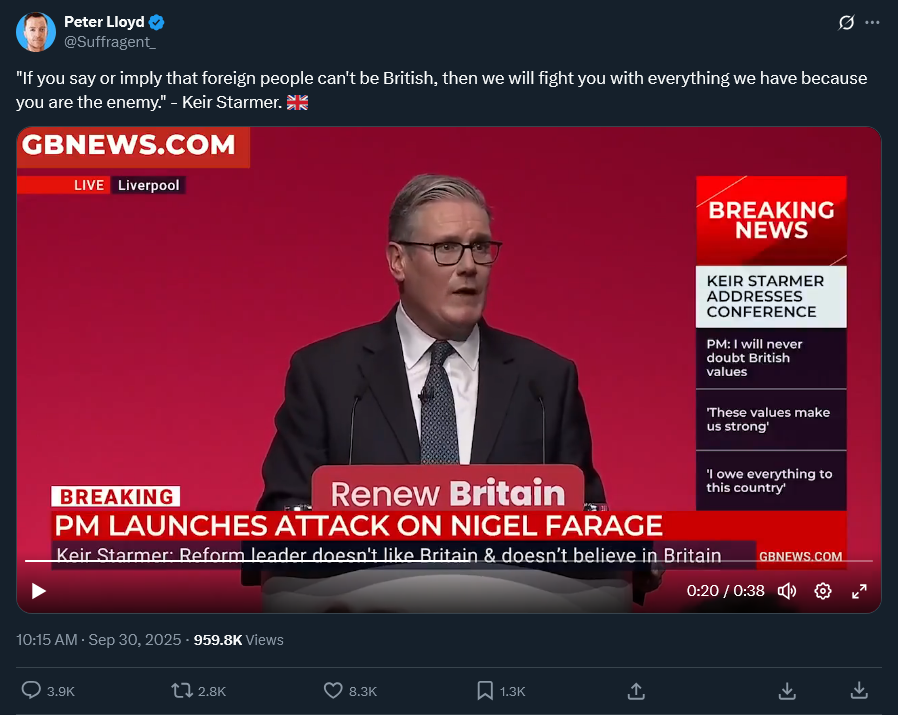Open the more options ellipsis menu
This screenshot has width=898, height=715.
pos(872,22)
